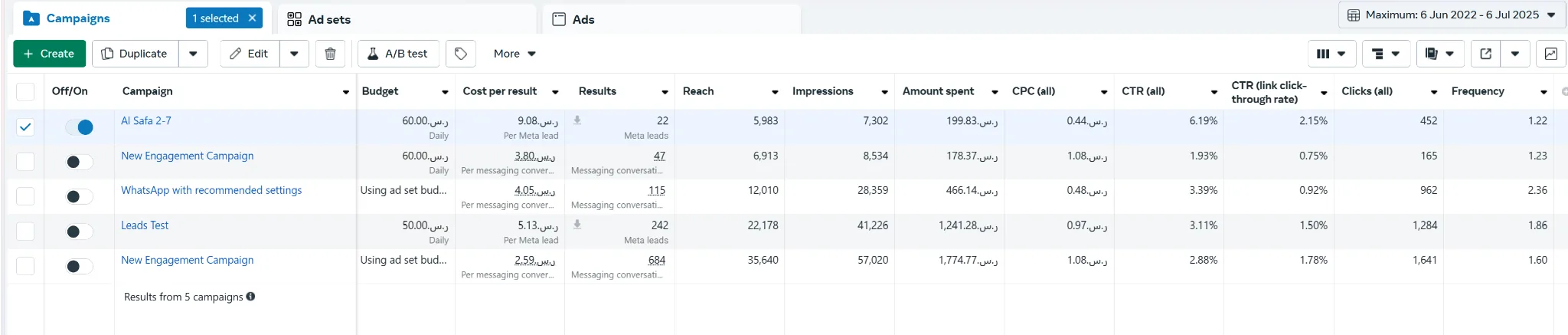Open the WhatsApp with recommended settings campaign
The image size is (1568, 335).
click(x=211, y=190)
